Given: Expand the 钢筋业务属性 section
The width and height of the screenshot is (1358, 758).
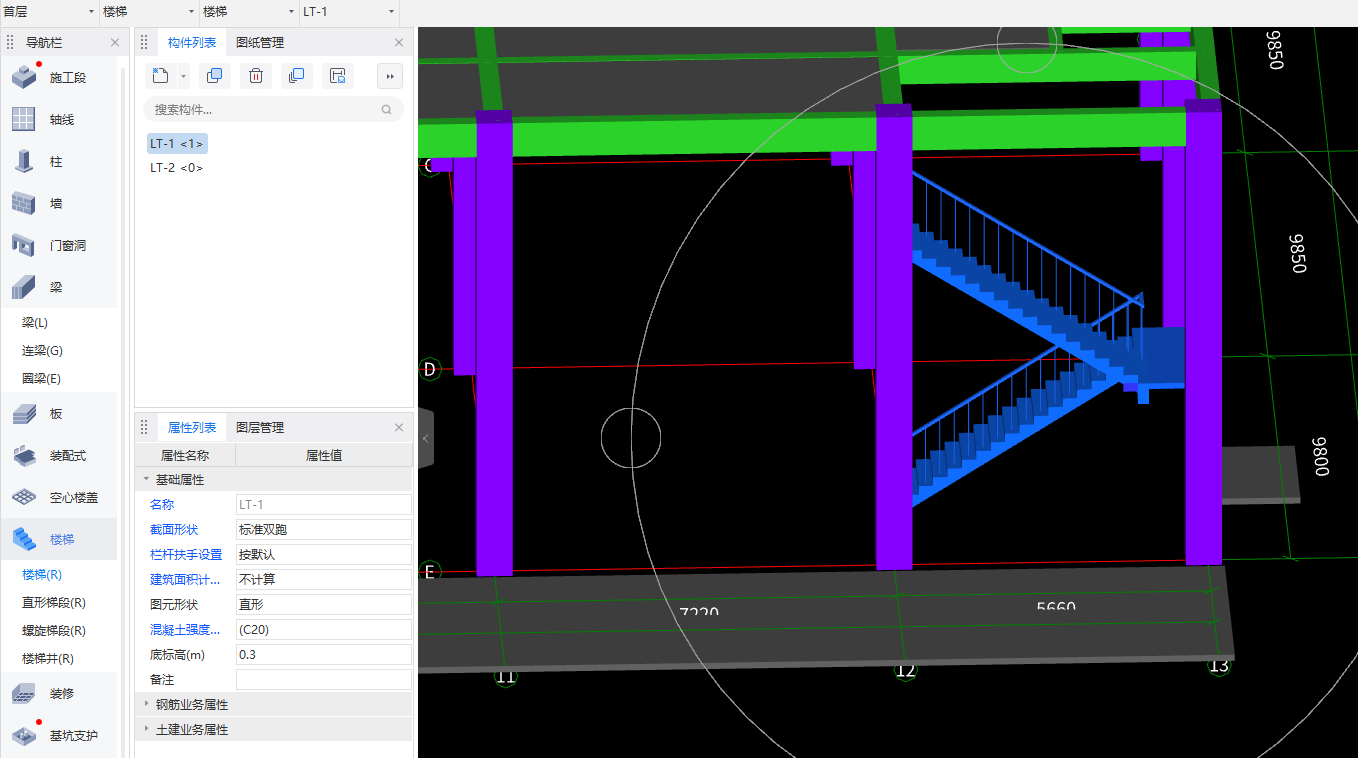Looking at the screenshot, I should coord(147,704).
